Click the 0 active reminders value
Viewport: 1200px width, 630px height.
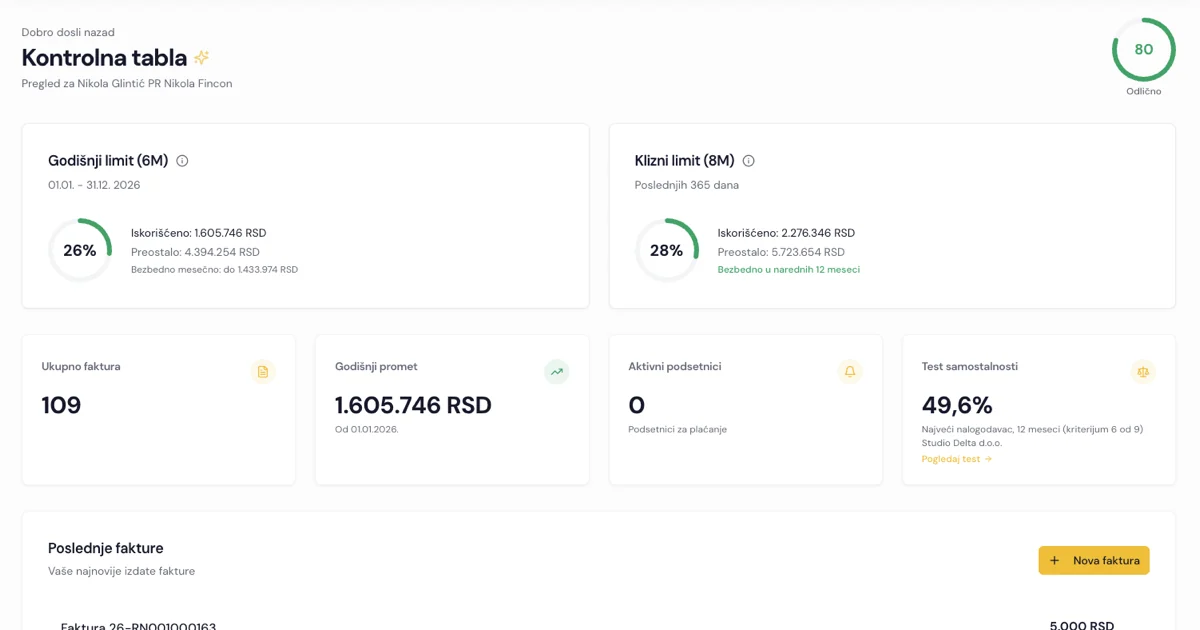pos(637,405)
